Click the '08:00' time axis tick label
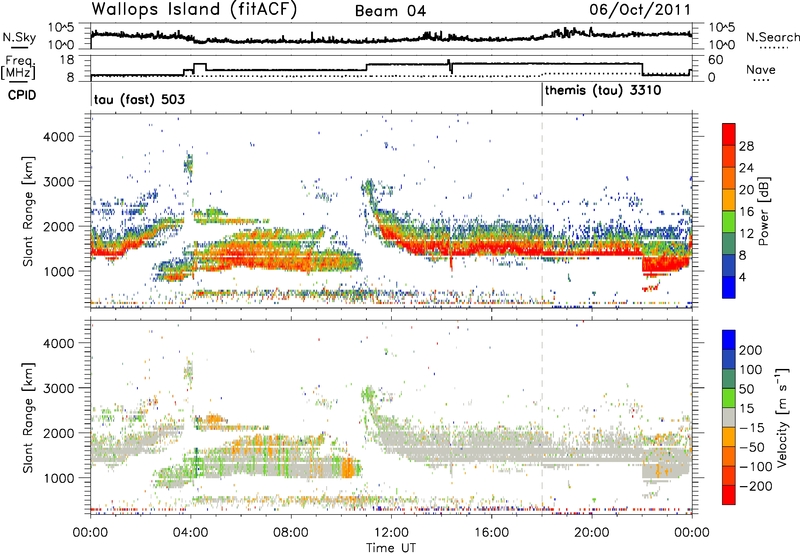 [x=291, y=533]
